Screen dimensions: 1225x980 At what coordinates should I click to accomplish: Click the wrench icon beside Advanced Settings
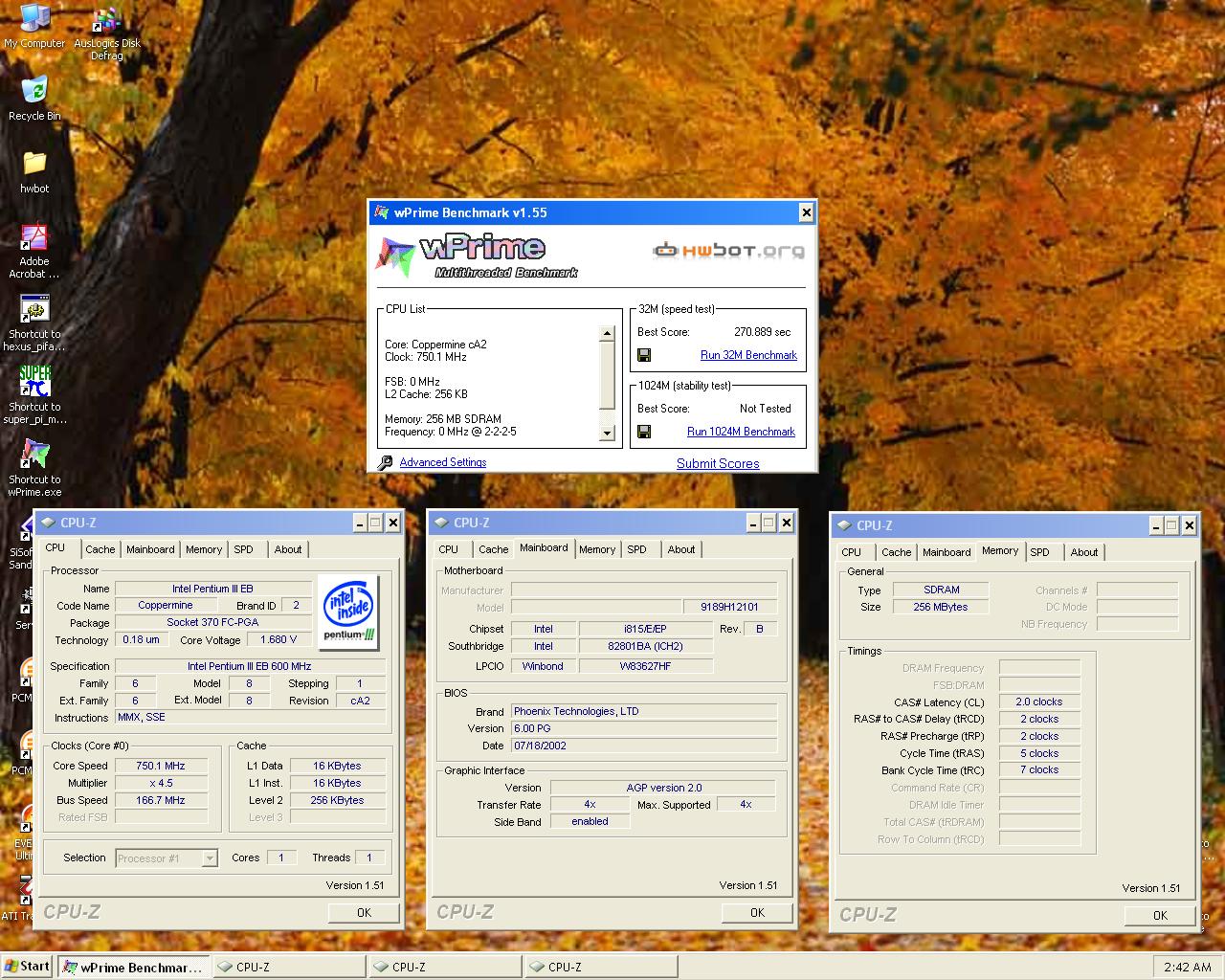pyautogui.click(x=385, y=462)
